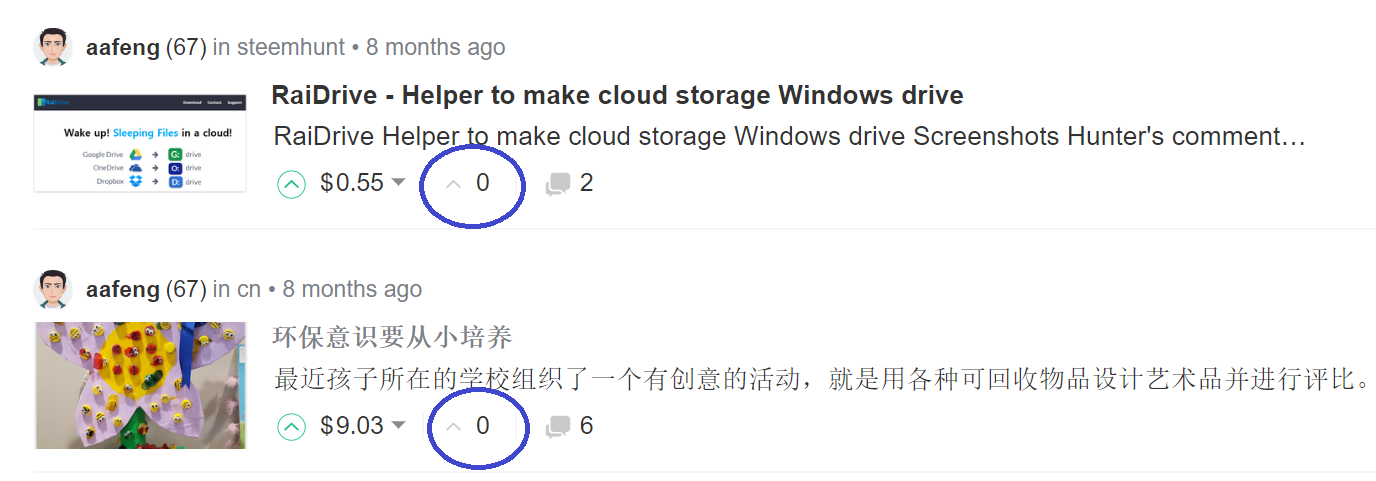This screenshot has height=481, width=1376.
Task: Expand the $9.03 payout dropdown
Action: (x=398, y=426)
